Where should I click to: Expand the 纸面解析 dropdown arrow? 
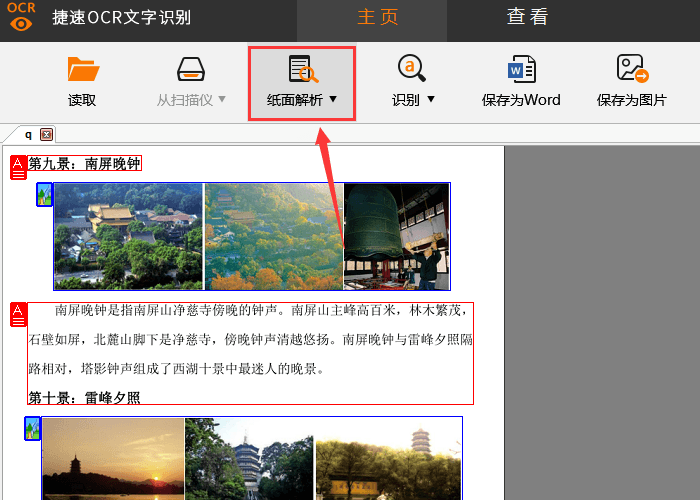333,100
